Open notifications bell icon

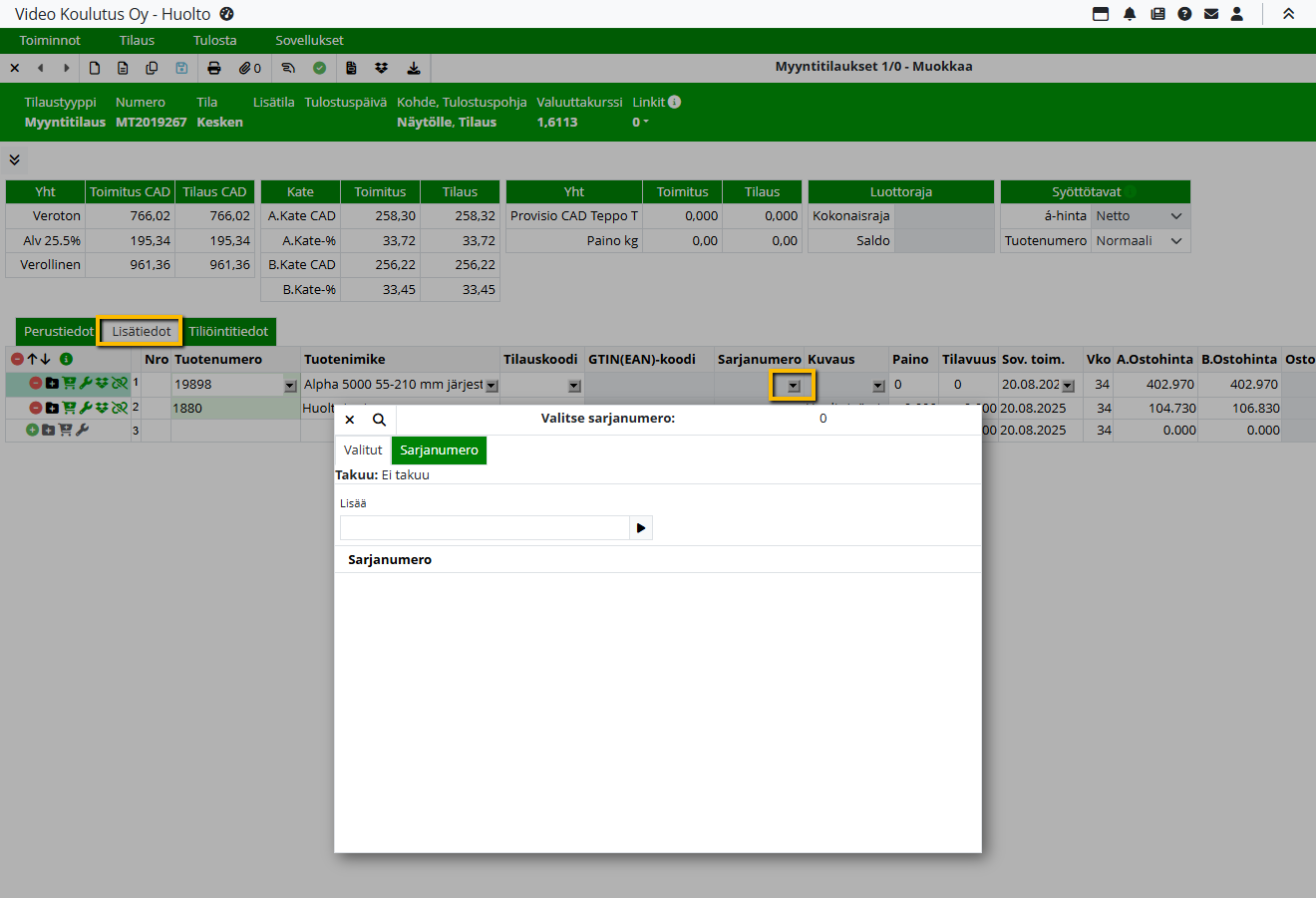(x=1130, y=14)
